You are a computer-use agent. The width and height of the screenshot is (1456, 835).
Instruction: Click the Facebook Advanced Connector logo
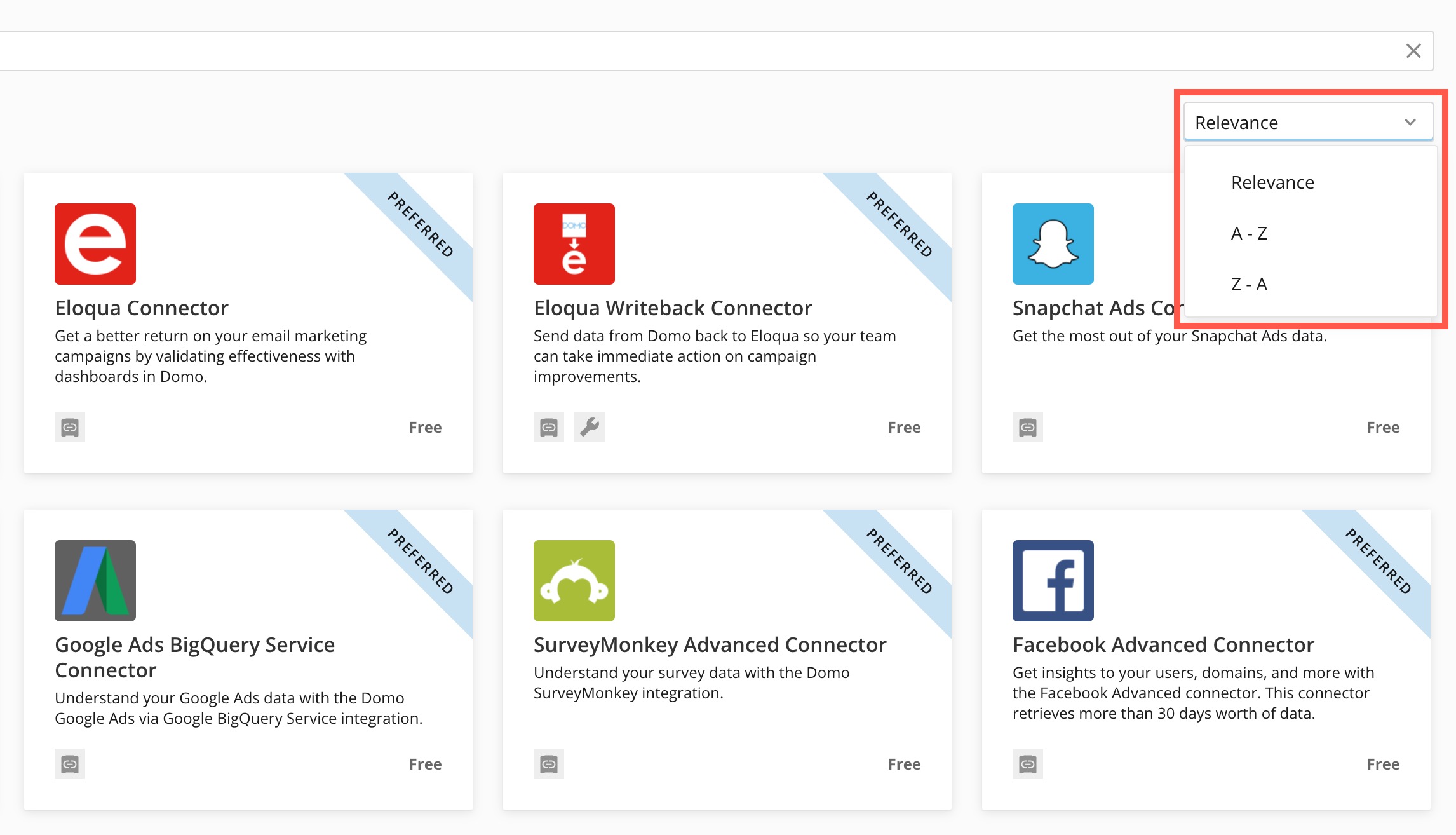pos(1053,580)
